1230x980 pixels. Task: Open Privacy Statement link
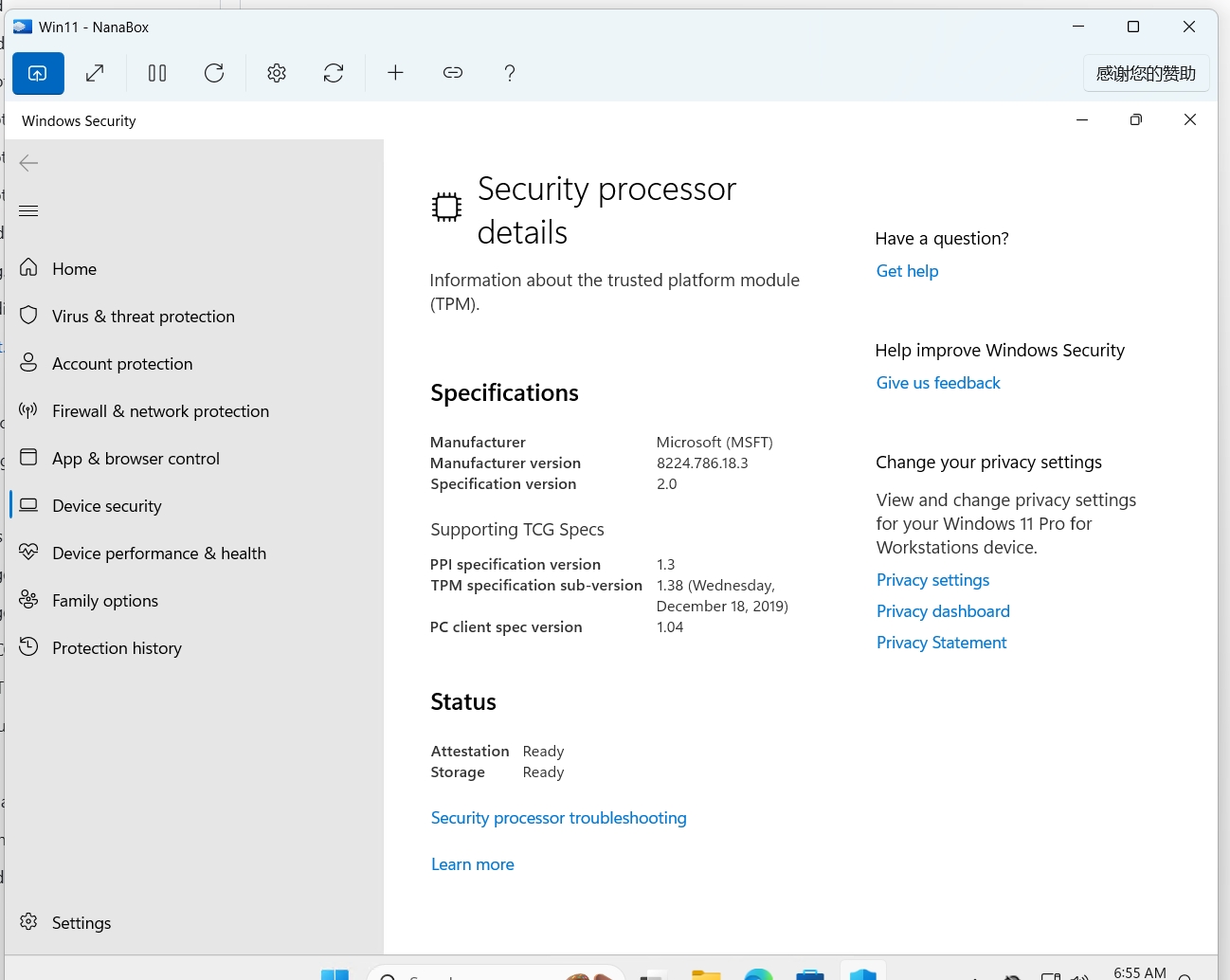pos(941,643)
